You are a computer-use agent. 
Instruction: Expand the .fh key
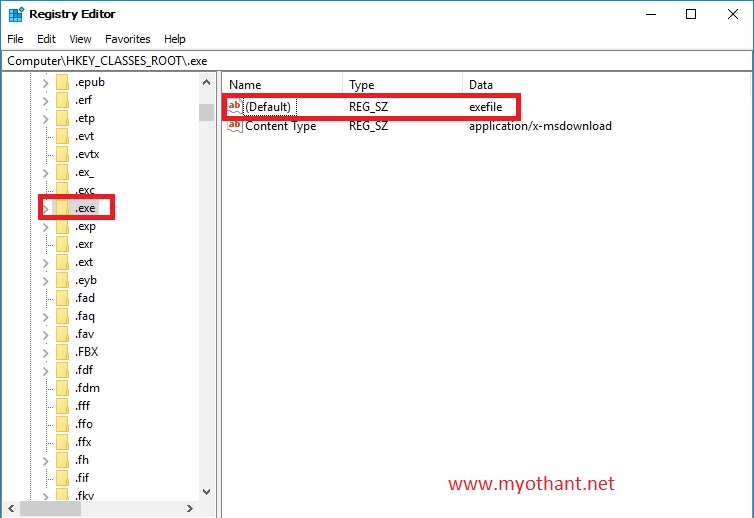pos(45,460)
